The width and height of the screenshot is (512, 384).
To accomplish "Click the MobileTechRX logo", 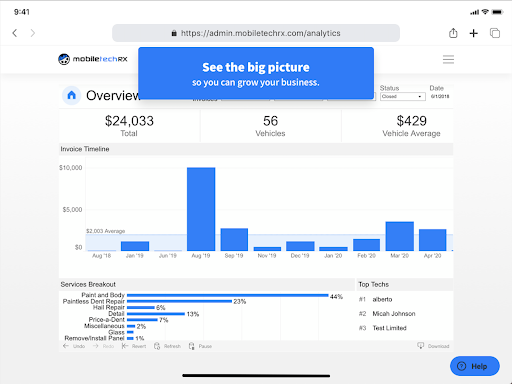I will 93,59.
